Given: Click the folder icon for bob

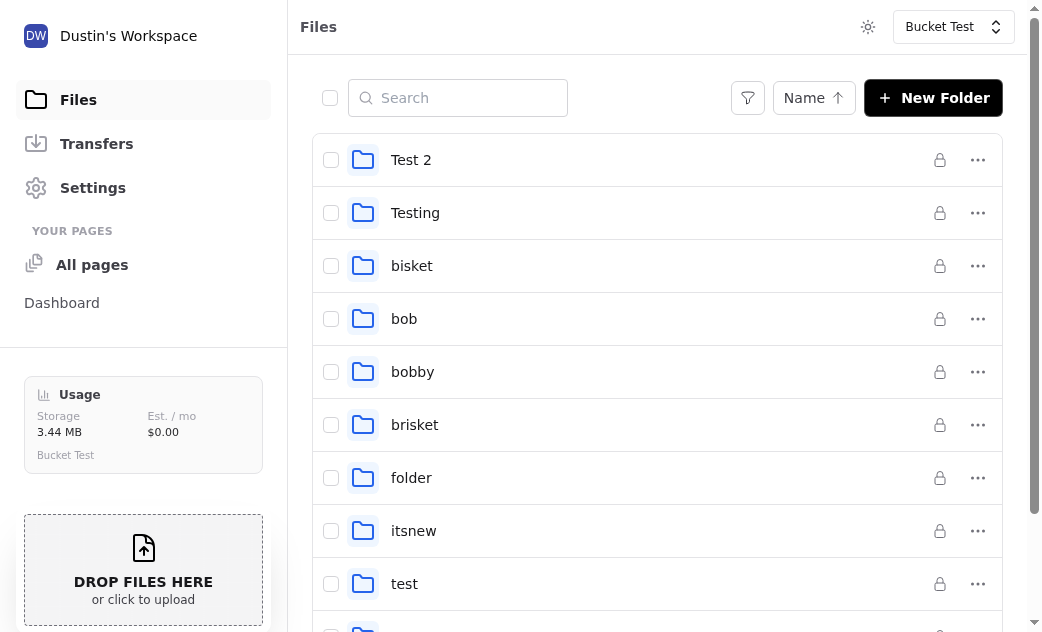Looking at the screenshot, I should [363, 319].
